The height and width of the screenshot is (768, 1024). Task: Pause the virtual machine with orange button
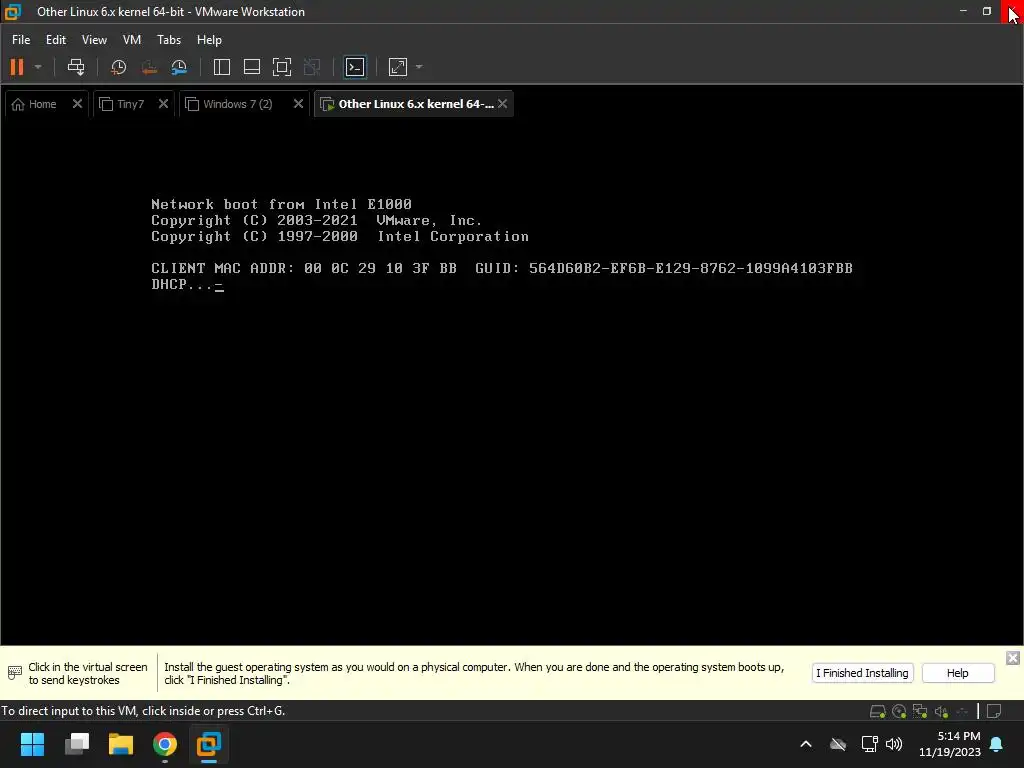[17, 67]
